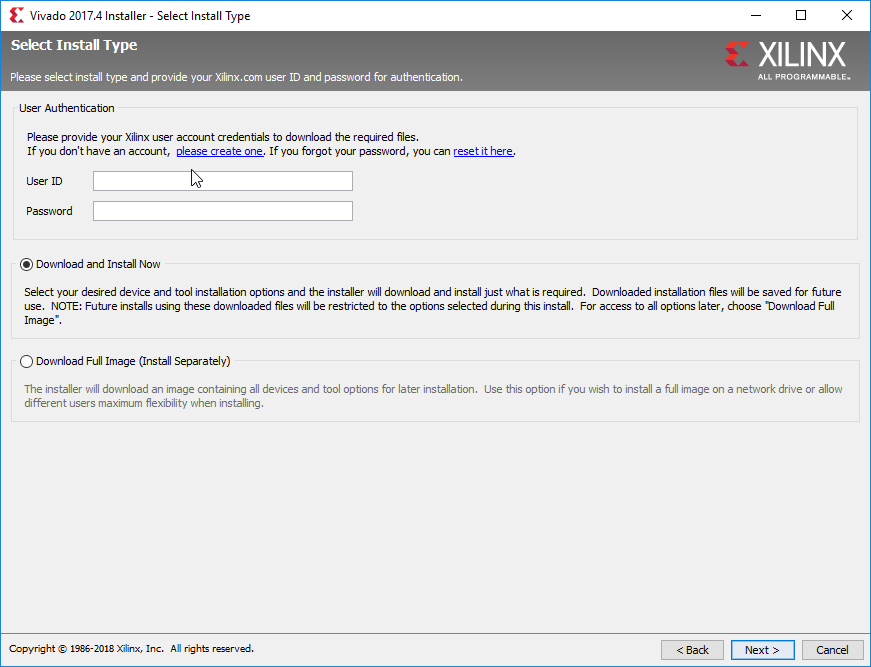871x667 pixels.
Task: Maximize the Vivado installer window
Action: (801, 16)
